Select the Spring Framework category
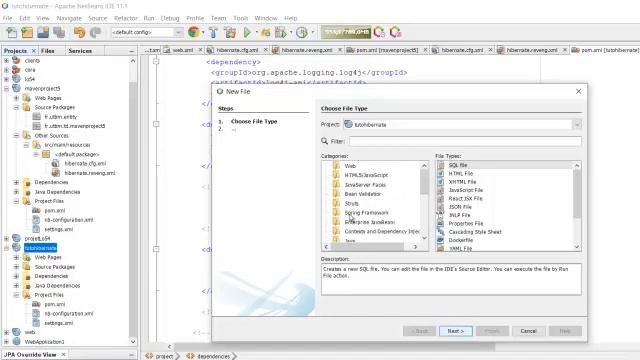The width and height of the screenshot is (640, 360). click(x=367, y=213)
